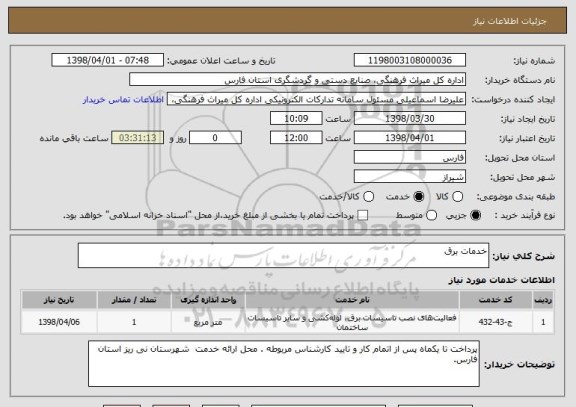The image size is (576, 407).
Task: Click the validity time field 12:00
Action: tap(296, 138)
